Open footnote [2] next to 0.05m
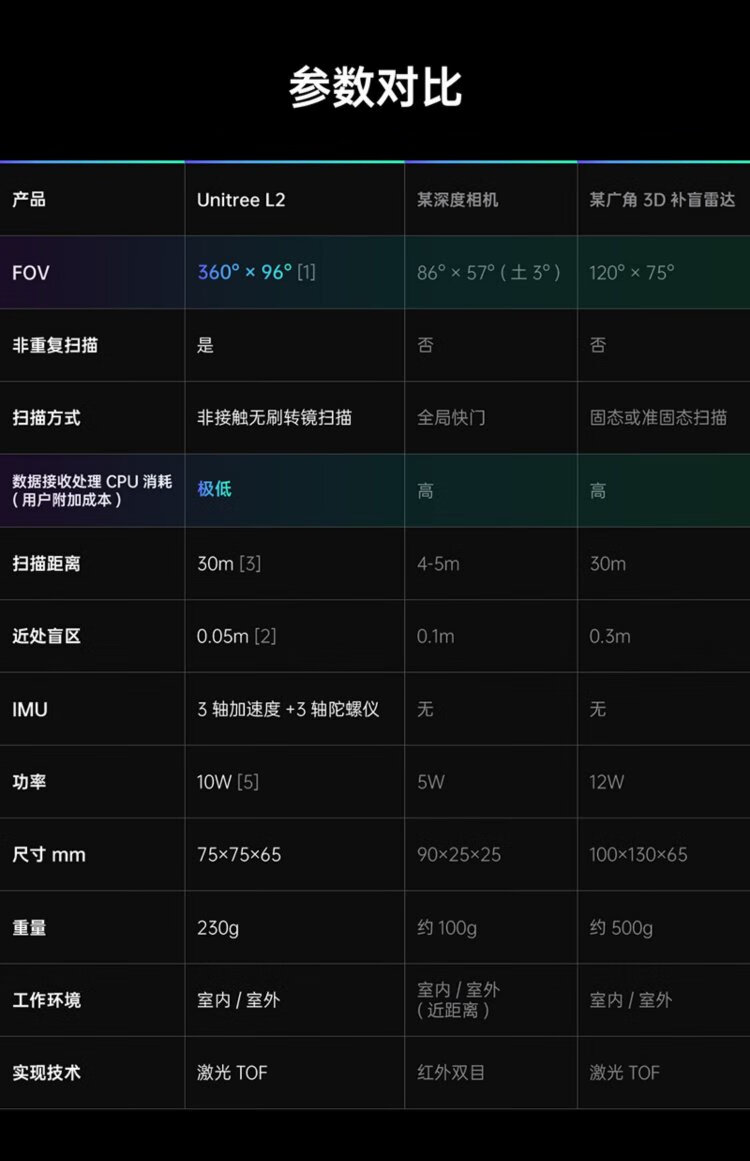 click(x=265, y=637)
